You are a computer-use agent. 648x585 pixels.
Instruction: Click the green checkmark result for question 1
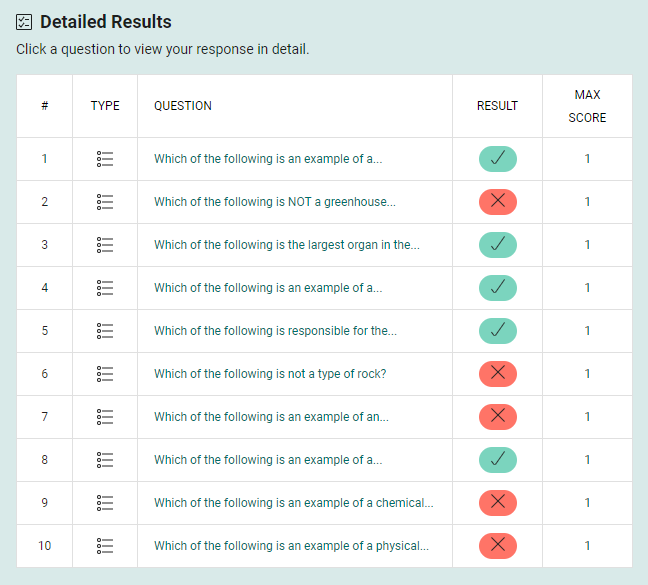point(497,159)
